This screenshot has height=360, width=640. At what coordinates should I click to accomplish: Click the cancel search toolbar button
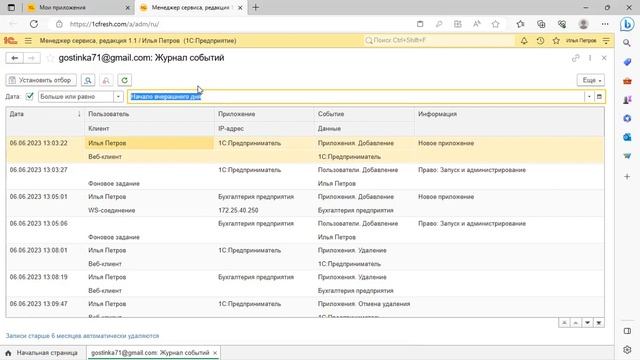click(106, 80)
